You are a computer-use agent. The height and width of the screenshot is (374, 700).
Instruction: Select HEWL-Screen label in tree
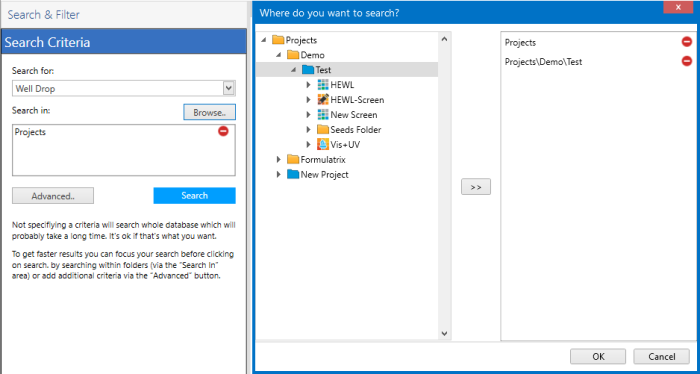click(x=357, y=100)
